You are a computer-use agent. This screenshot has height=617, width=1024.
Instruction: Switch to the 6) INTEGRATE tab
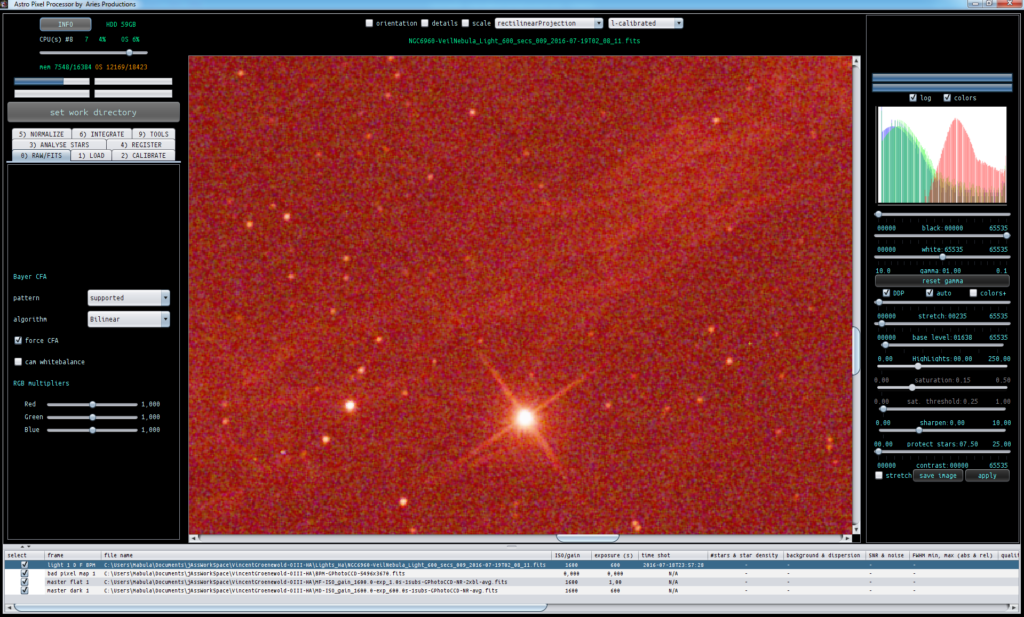point(101,134)
